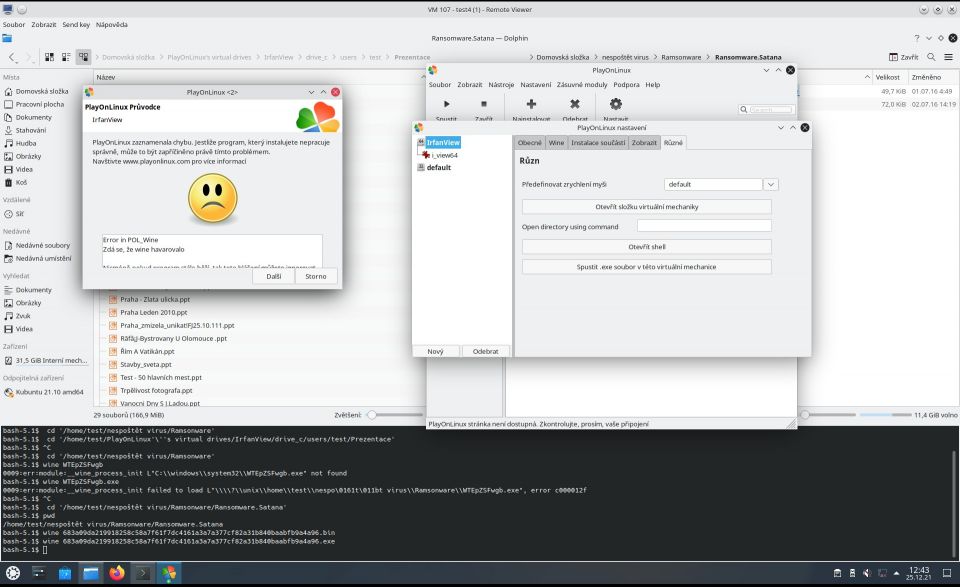Click Otevřít shell button
Image resolution: width=960 pixels, height=587 pixels.
pyautogui.click(x=647, y=247)
